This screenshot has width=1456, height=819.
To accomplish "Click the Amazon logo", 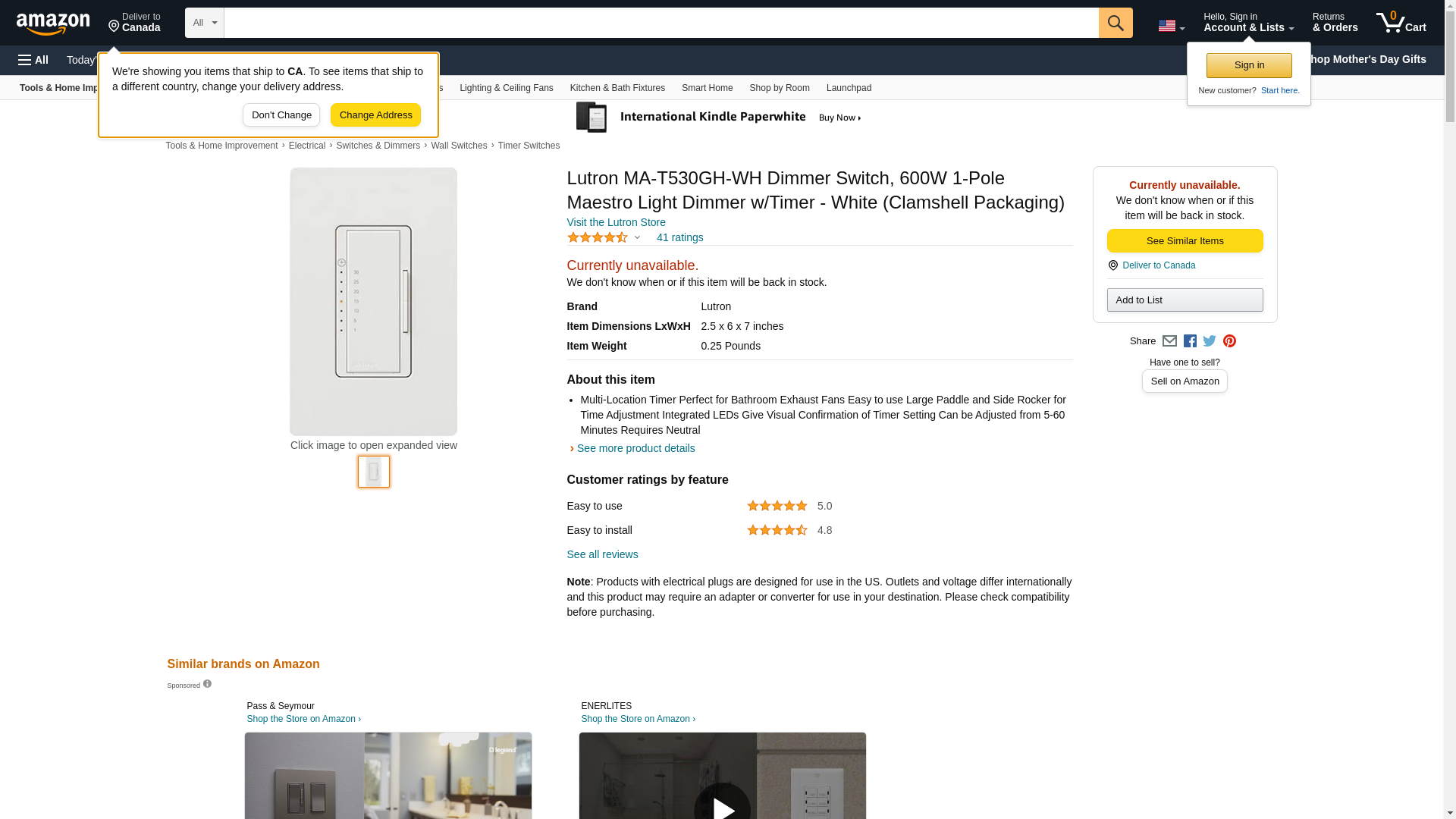I will [53, 24].
